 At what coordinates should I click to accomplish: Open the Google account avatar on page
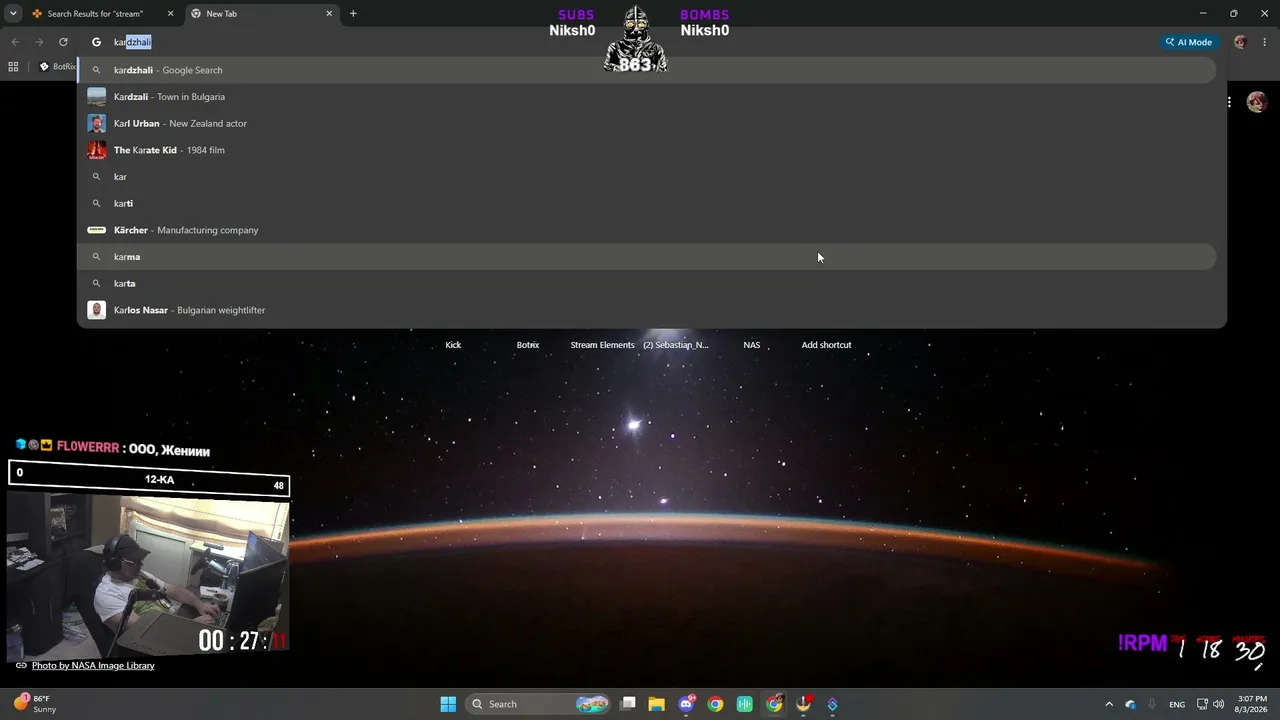pyautogui.click(x=1257, y=102)
